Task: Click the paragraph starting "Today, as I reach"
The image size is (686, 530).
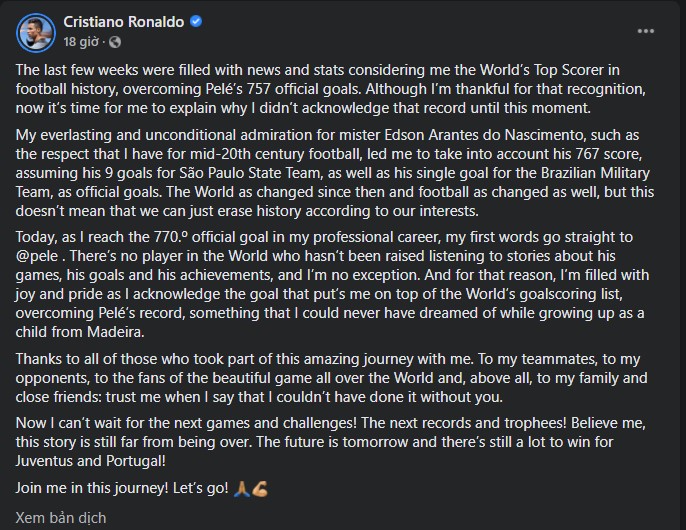Action: [x=332, y=284]
